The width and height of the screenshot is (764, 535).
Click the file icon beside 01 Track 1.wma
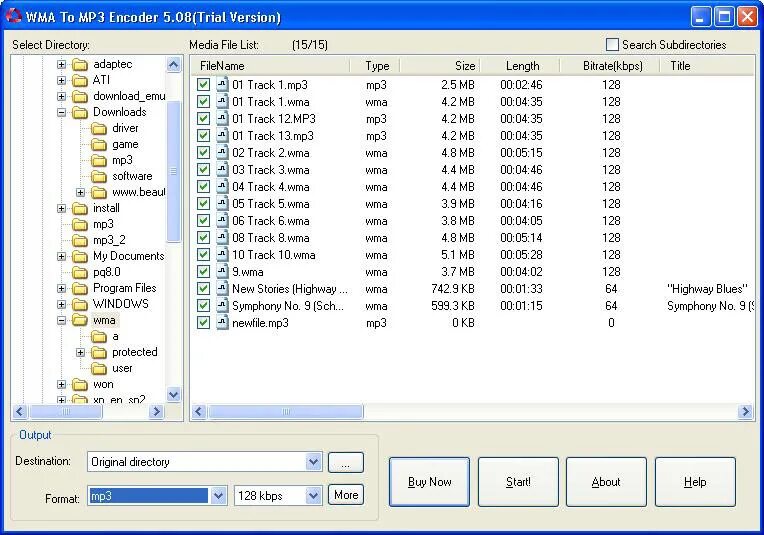coord(222,101)
